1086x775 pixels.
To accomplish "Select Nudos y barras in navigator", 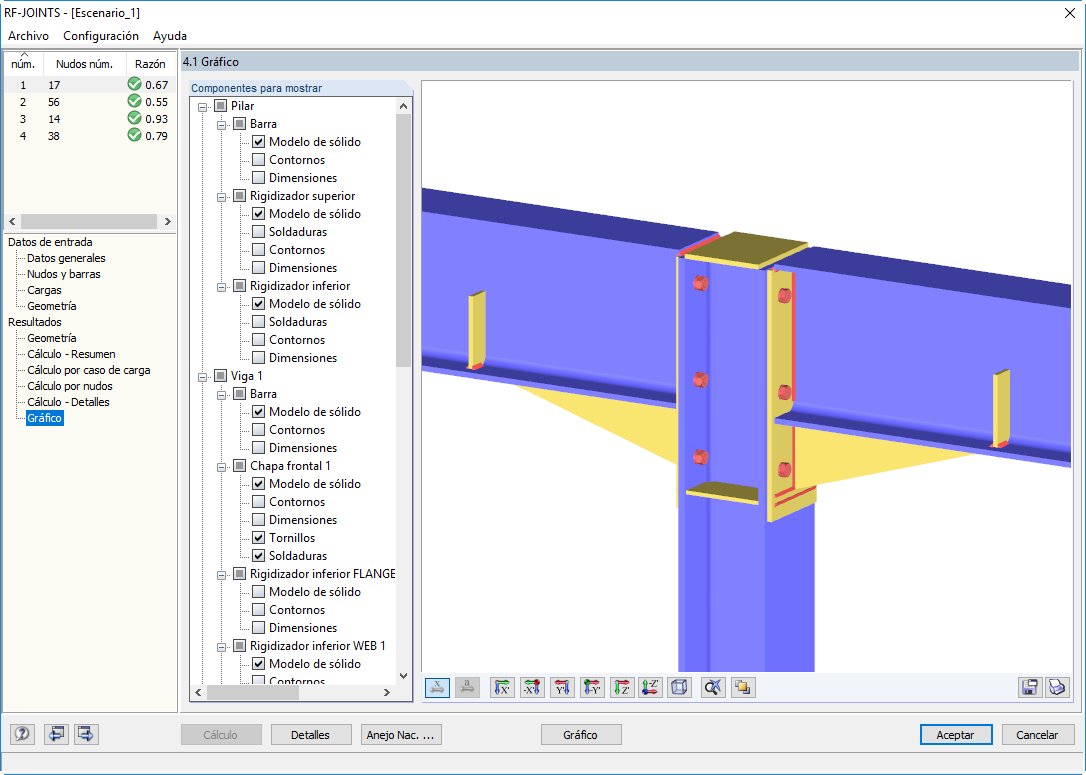I will point(64,274).
